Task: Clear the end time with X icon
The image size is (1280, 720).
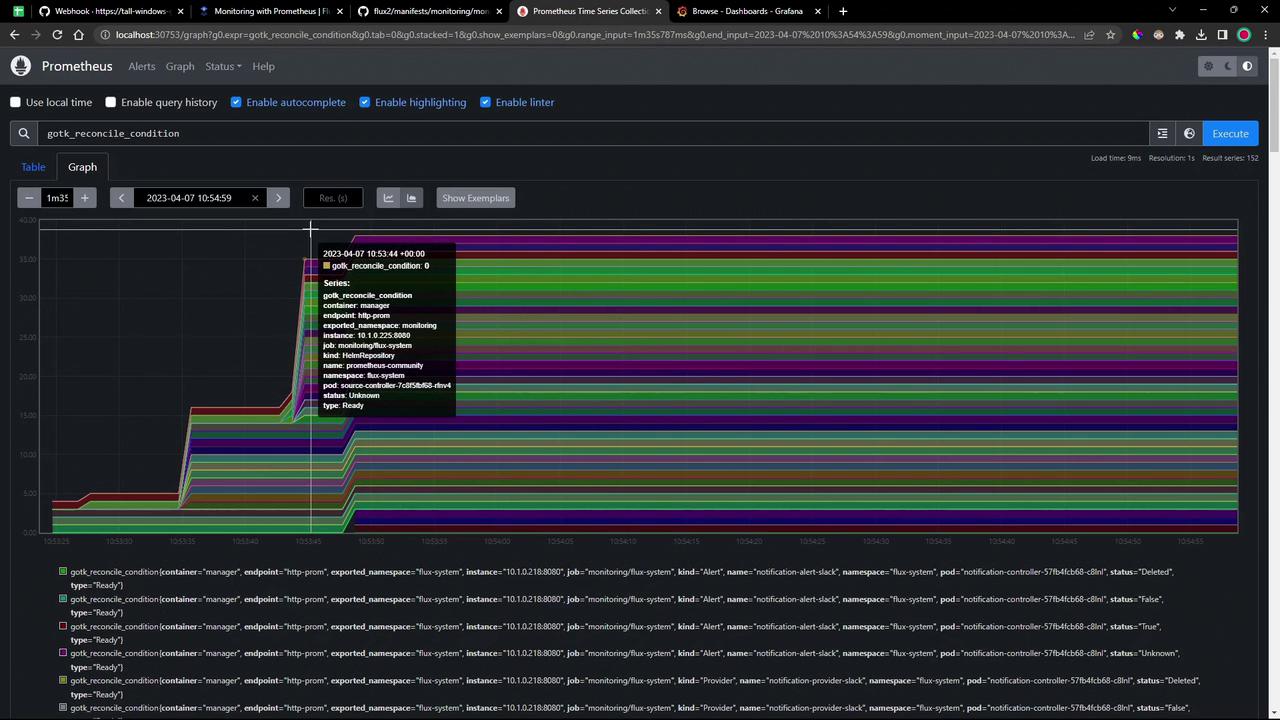Action: coord(255,198)
